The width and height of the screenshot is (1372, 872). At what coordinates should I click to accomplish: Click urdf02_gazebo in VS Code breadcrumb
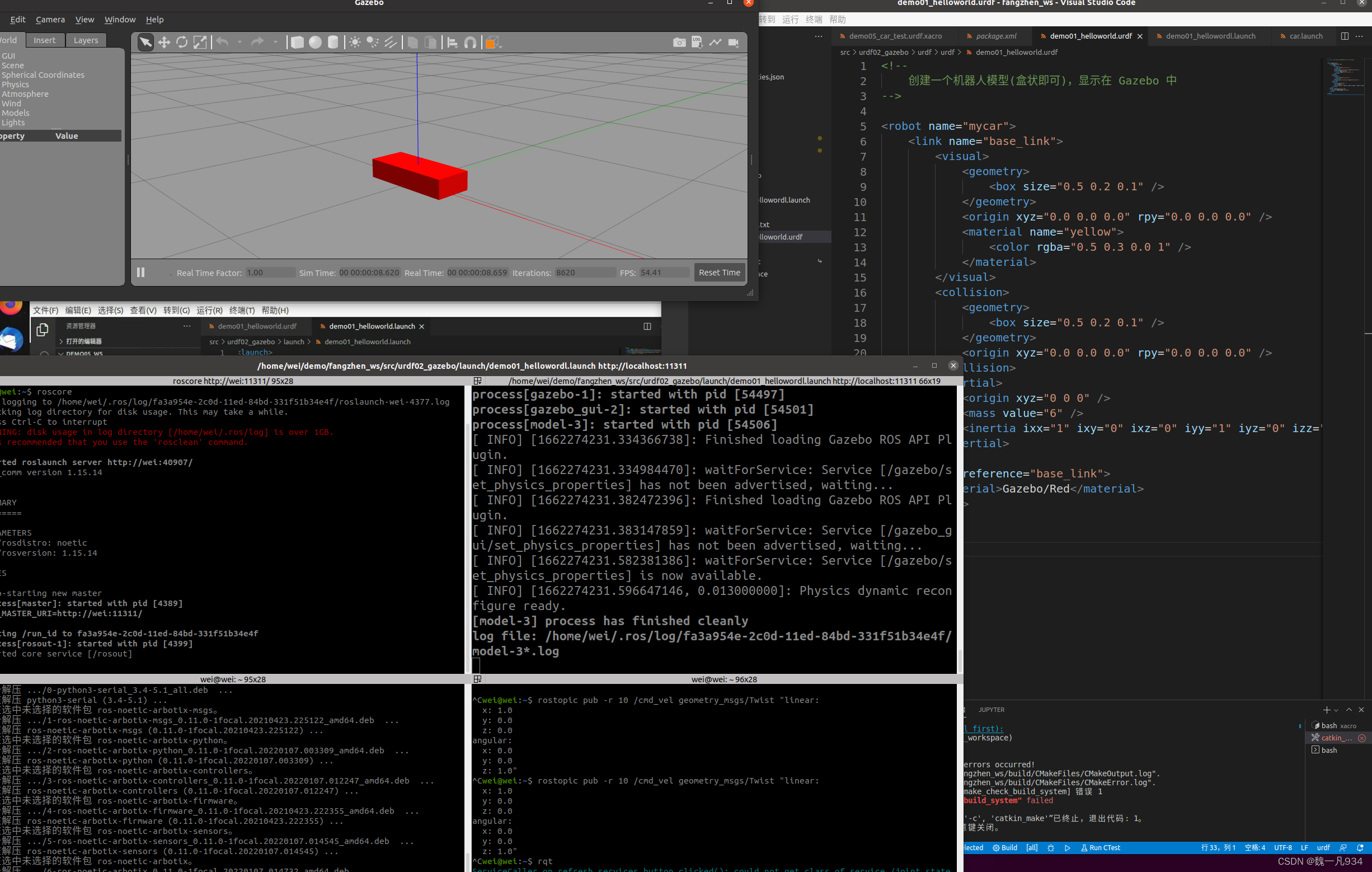coord(883,52)
